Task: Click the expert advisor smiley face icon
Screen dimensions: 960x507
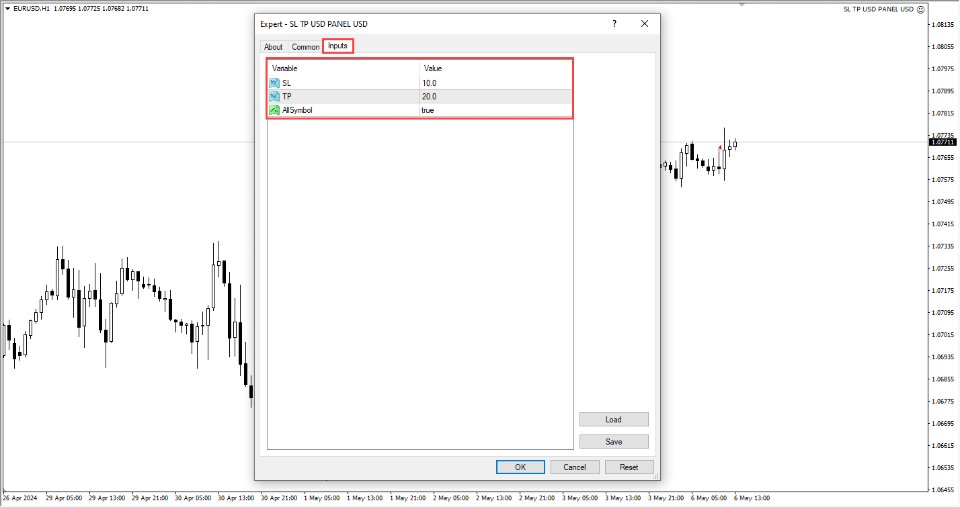Action: (922, 9)
